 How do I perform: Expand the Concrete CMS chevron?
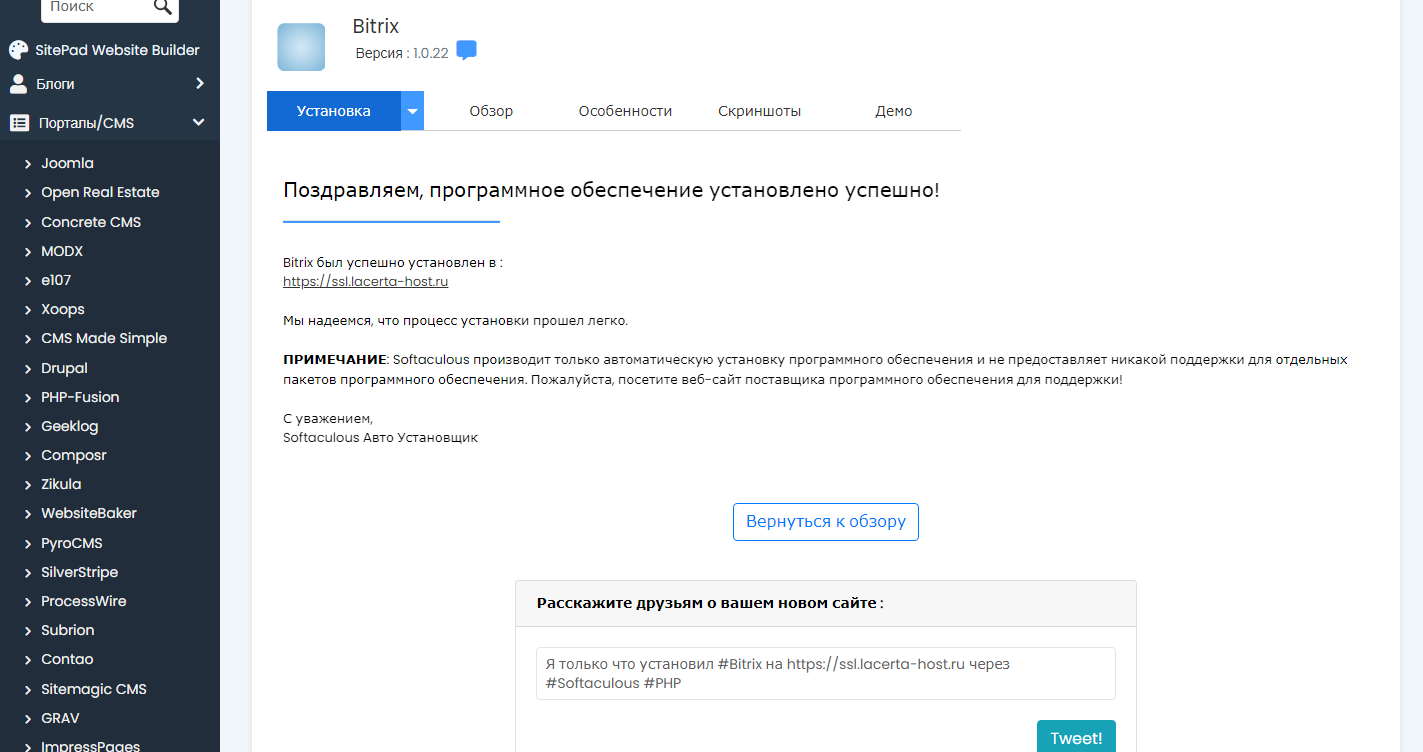click(x=29, y=223)
